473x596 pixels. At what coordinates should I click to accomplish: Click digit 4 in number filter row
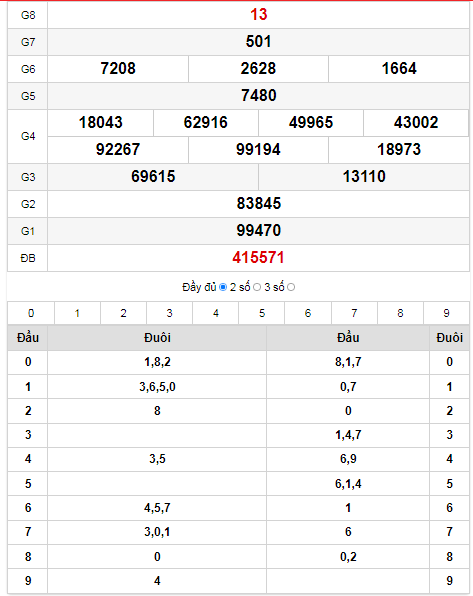coord(216,313)
